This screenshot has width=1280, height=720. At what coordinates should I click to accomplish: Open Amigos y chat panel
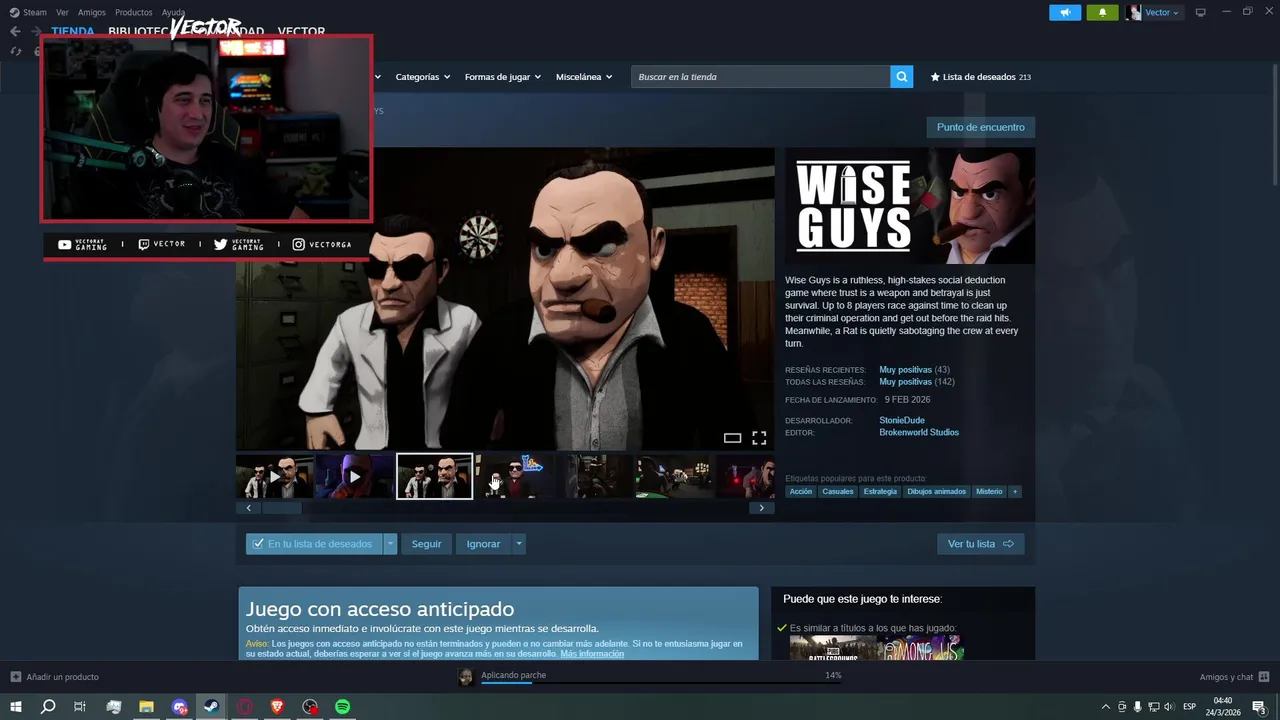tap(1234, 677)
